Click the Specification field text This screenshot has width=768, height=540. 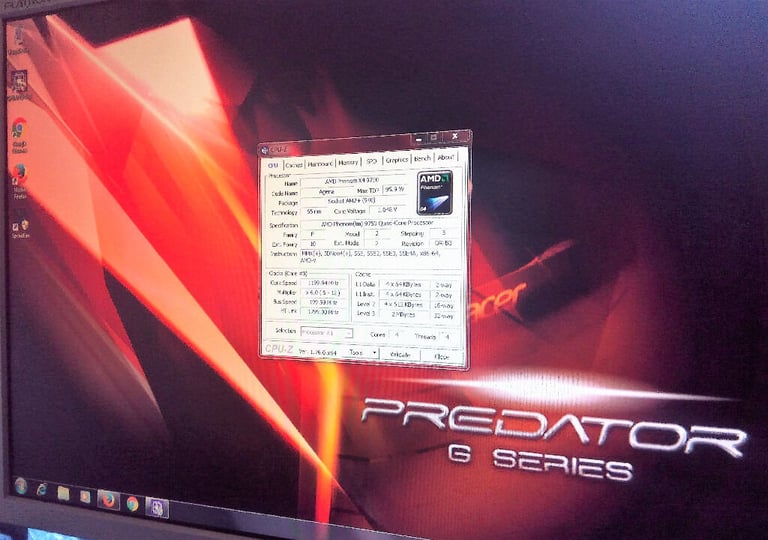click(x=381, y=223)
